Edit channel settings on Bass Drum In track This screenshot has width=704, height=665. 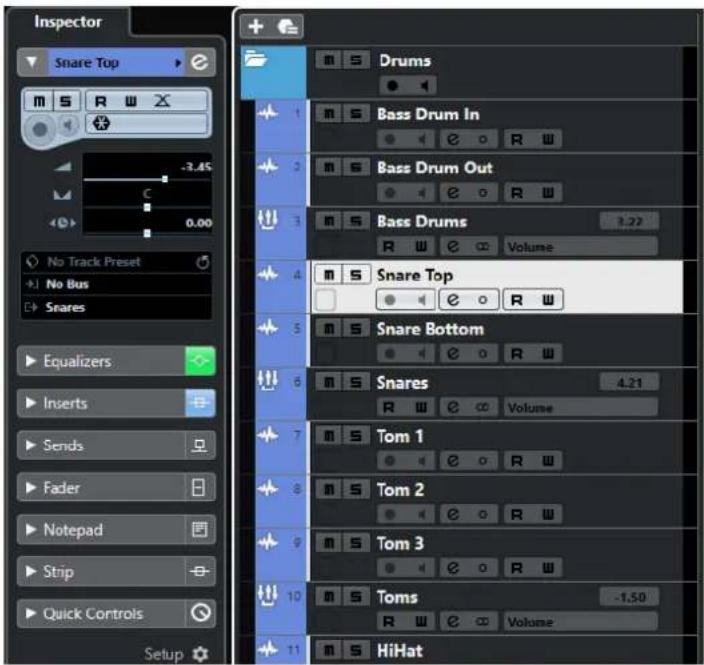(453, 139)
